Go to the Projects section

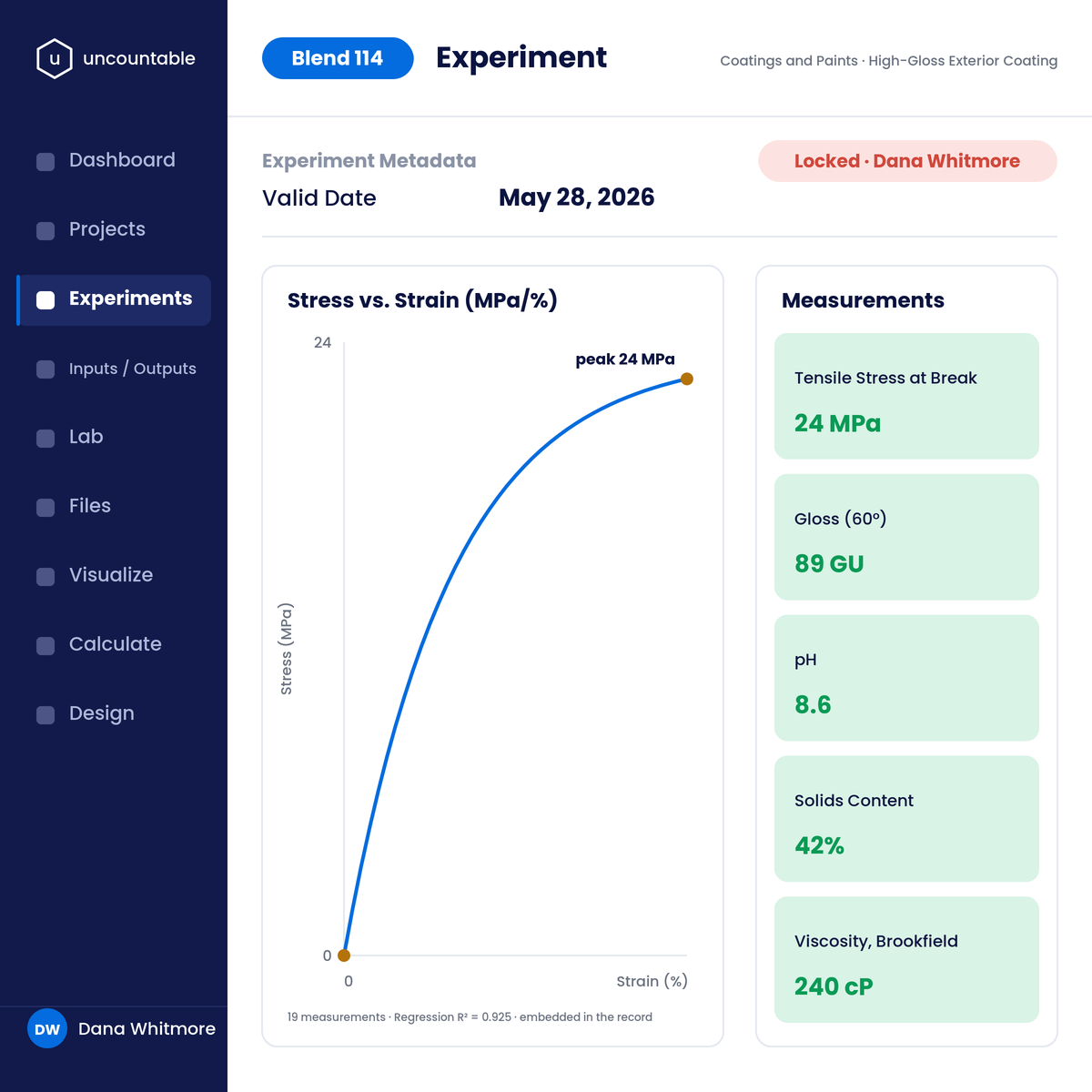114,229
